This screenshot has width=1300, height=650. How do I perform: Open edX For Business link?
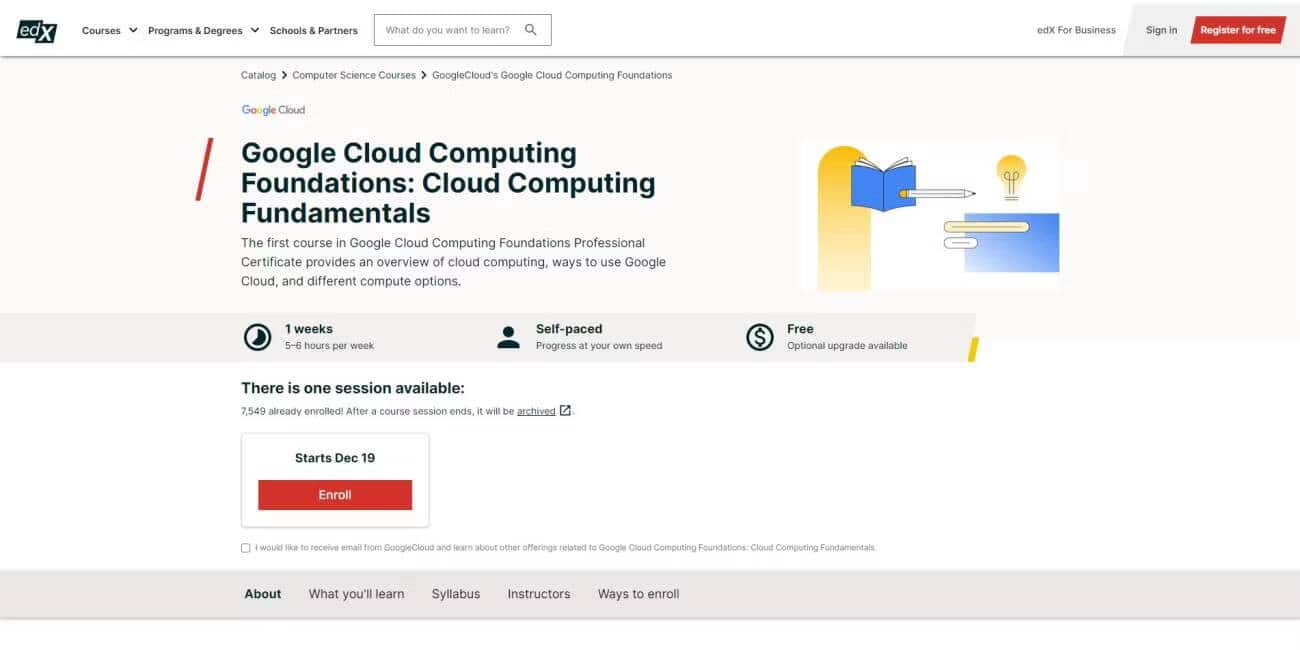click(x=1076, y=30)
